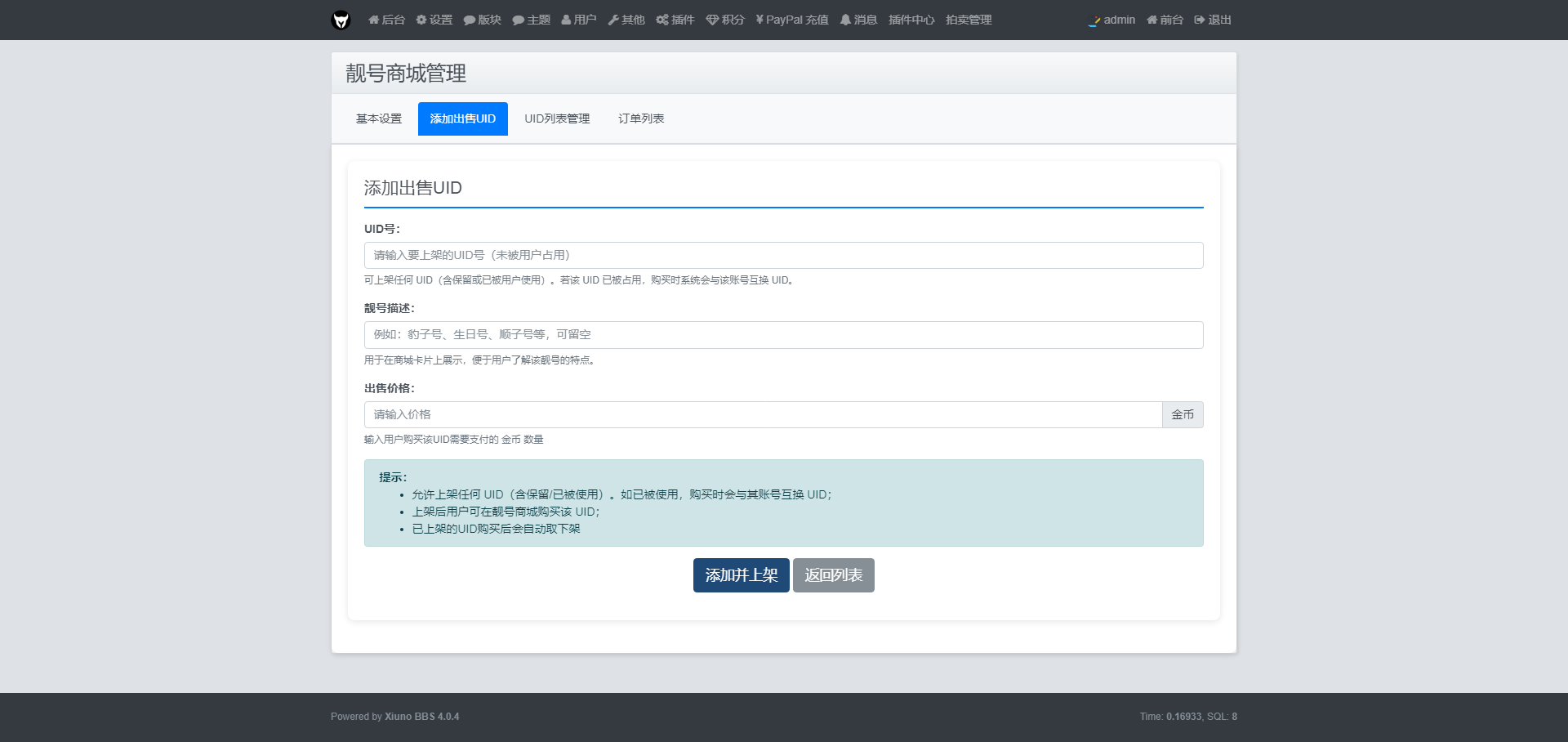This screenshot has width=1568, height=742.
Task: Open PayPal 充值 in navbar
Action: click(x=791, y=20)
